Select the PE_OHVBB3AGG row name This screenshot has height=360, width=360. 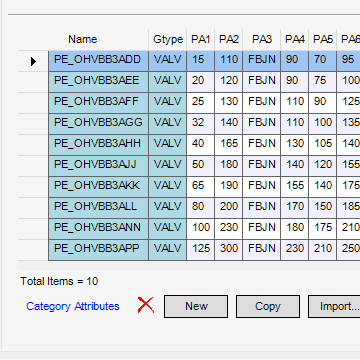coord(99,124)
